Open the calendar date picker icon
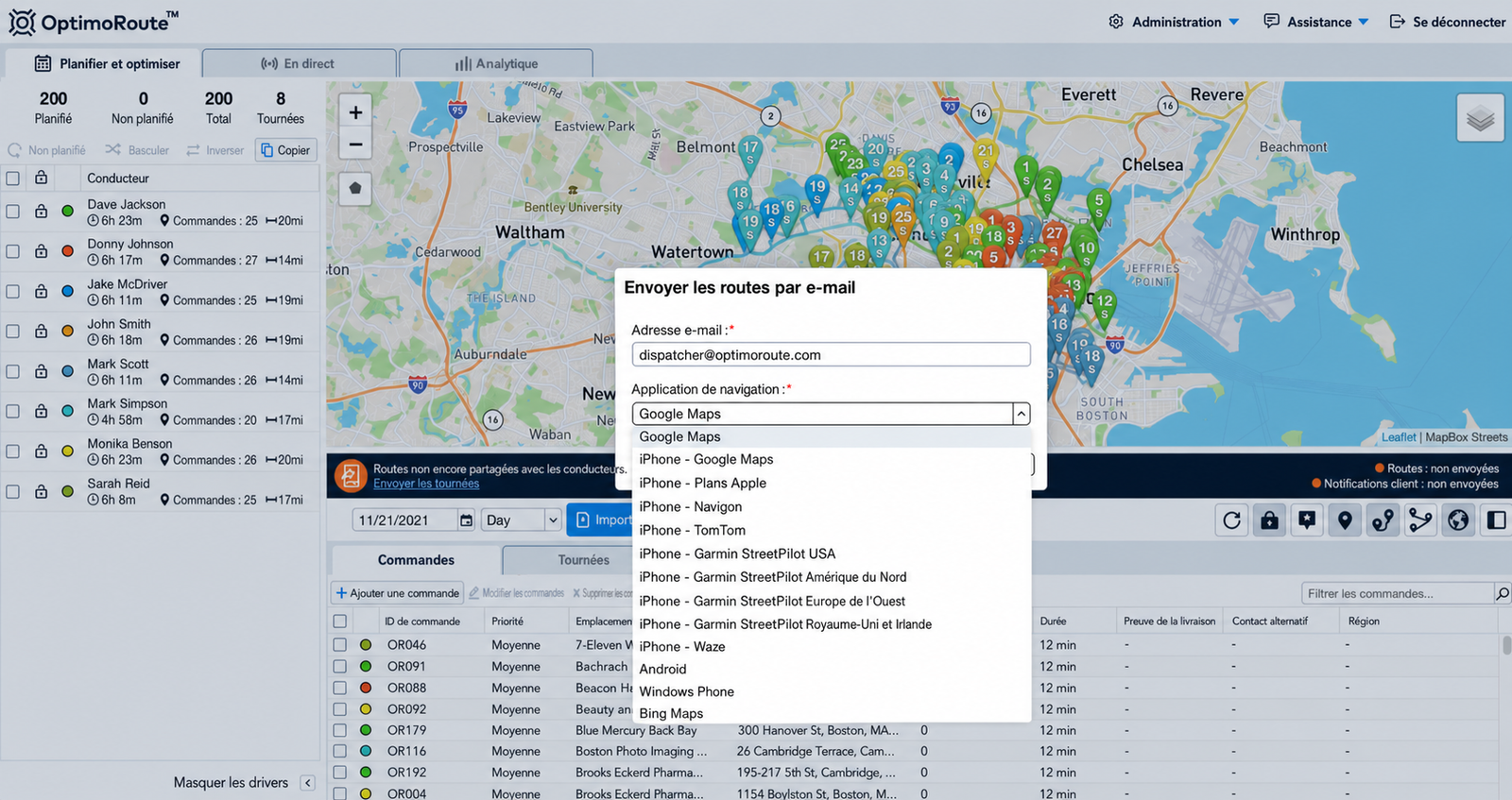 466,520
